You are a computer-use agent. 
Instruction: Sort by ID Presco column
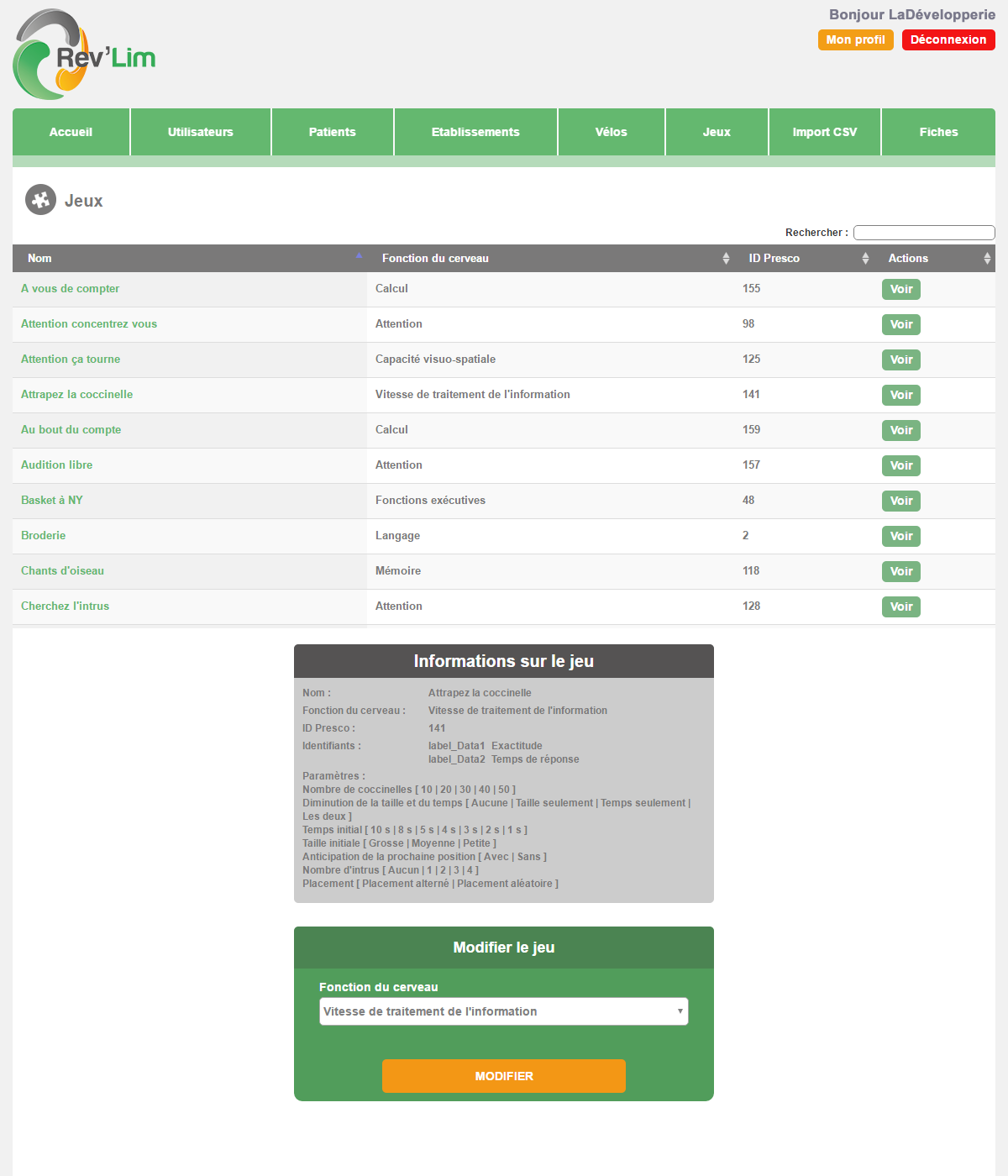[x=864, y=259]
